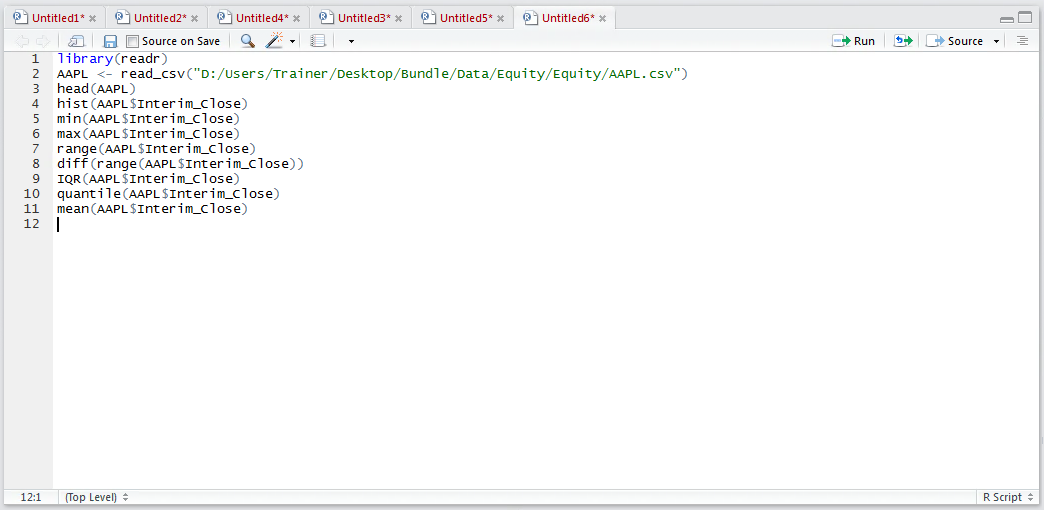This screenshot has height=510, width=1044.
Task: Close the Untitled1 tab
Action: click(x=93, y=19)
